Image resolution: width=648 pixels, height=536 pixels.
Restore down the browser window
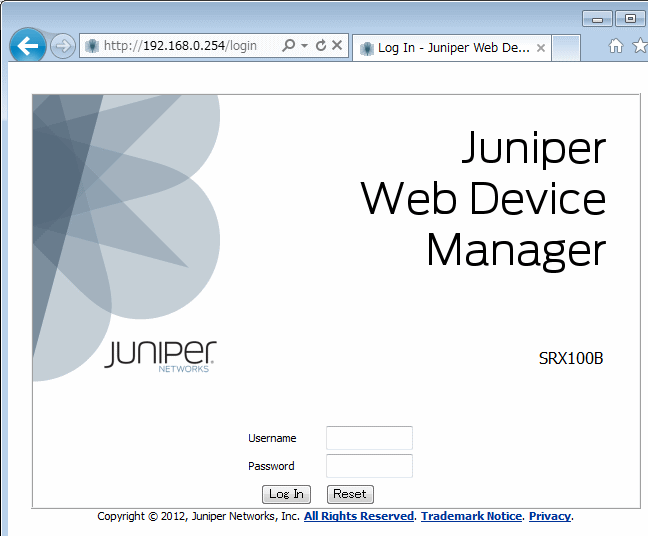point(630,19)
